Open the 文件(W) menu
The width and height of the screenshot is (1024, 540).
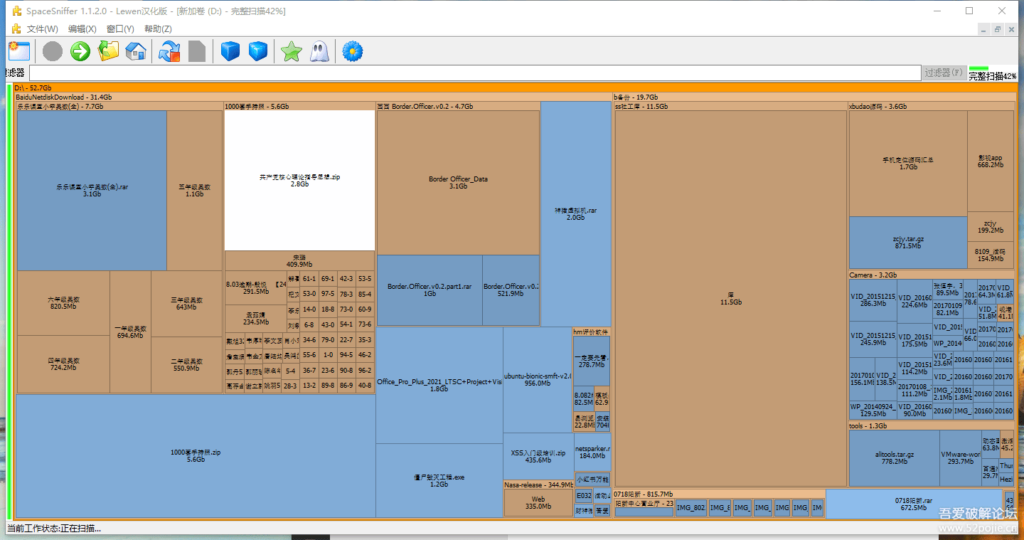(x=43, y=29)
